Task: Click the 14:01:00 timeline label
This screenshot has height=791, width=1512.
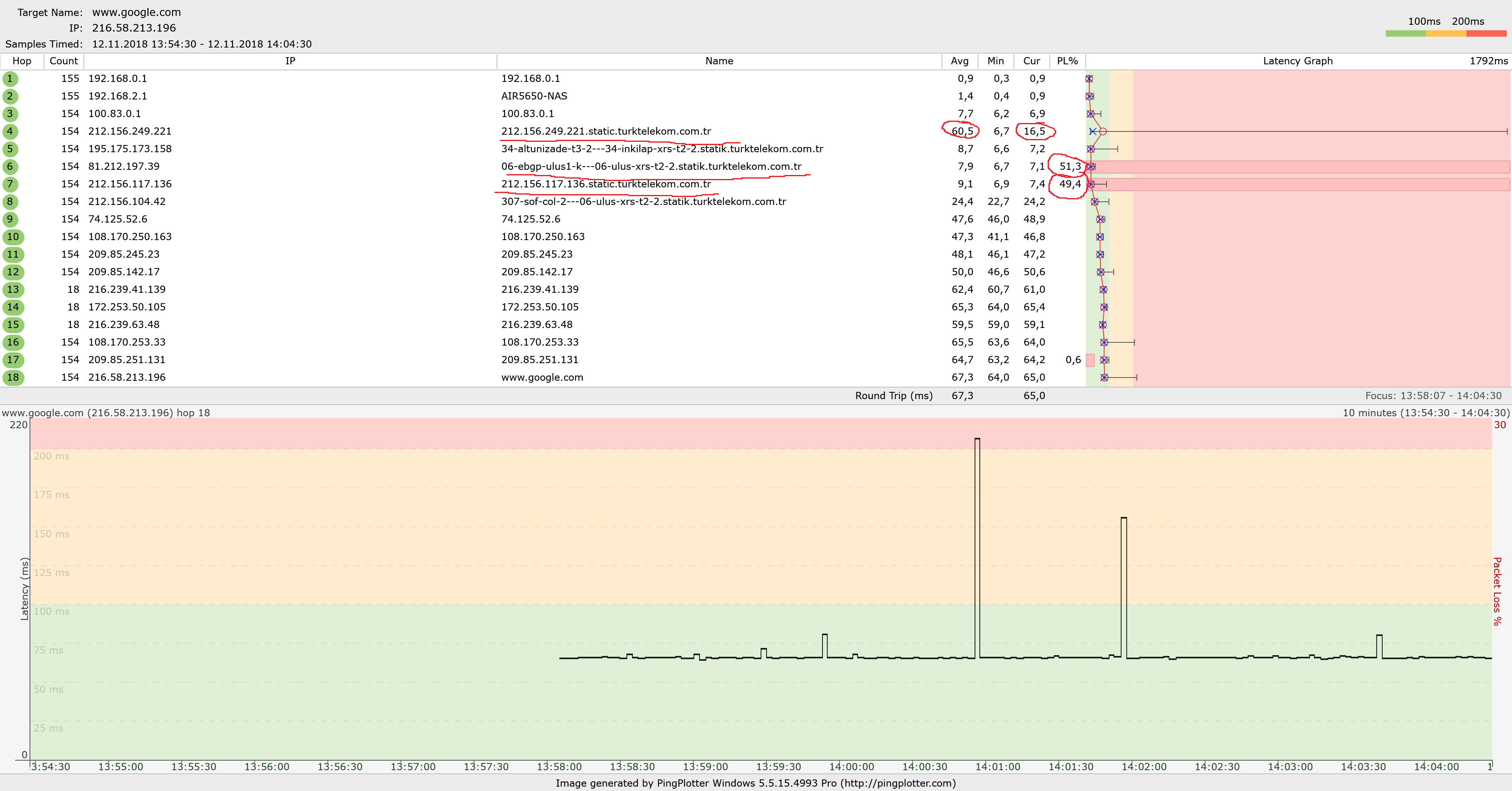Action: pyautogui.click(x=998, y=767)
